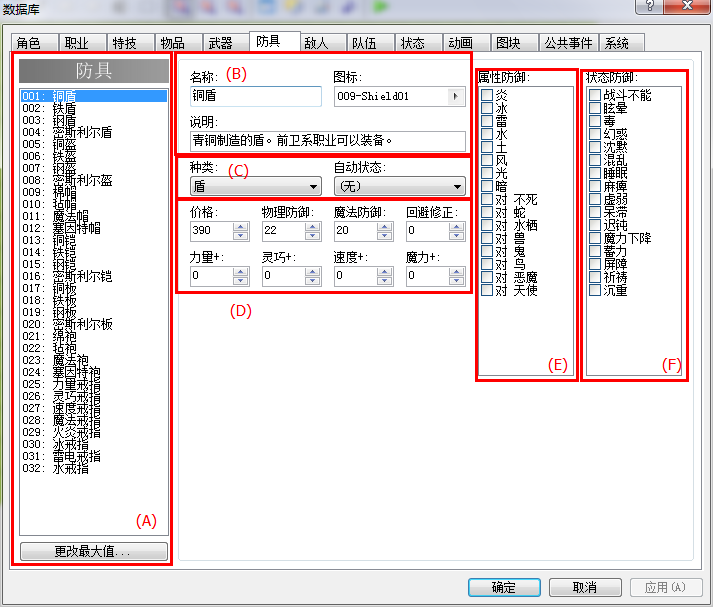Decrease 灵巧+ with its down arrow
This screenshot has height=607, width=713.
[312, 280]
